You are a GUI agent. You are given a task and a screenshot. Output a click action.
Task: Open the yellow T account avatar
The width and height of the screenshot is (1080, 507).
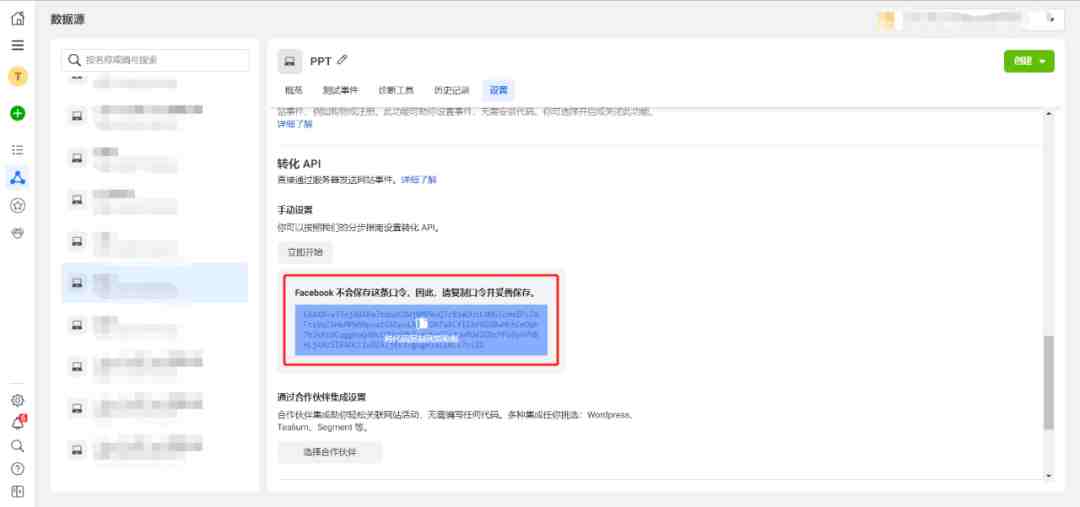coord(18,76)
